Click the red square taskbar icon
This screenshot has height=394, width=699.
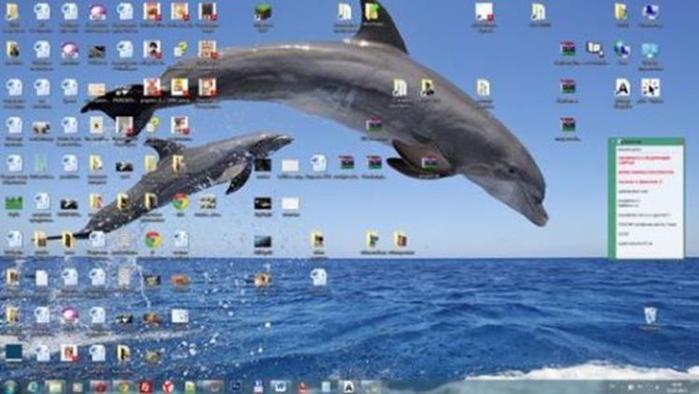tap(146, 387)
